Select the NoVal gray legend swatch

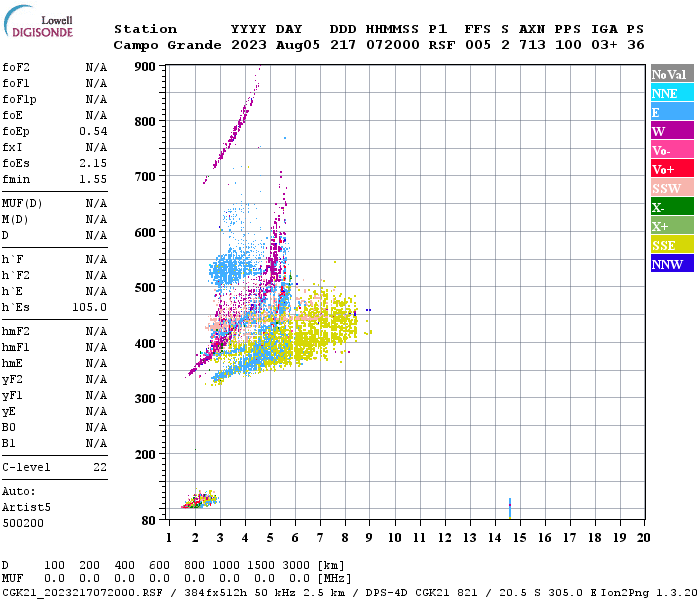(x=672, y=74)
